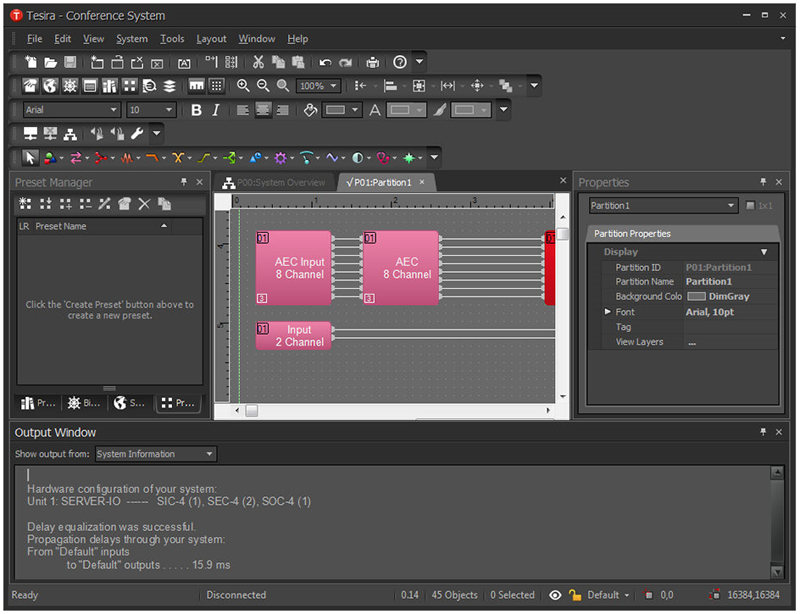
Task: Click the DimGray background color swatch
Action: click(x=696, y=297)
